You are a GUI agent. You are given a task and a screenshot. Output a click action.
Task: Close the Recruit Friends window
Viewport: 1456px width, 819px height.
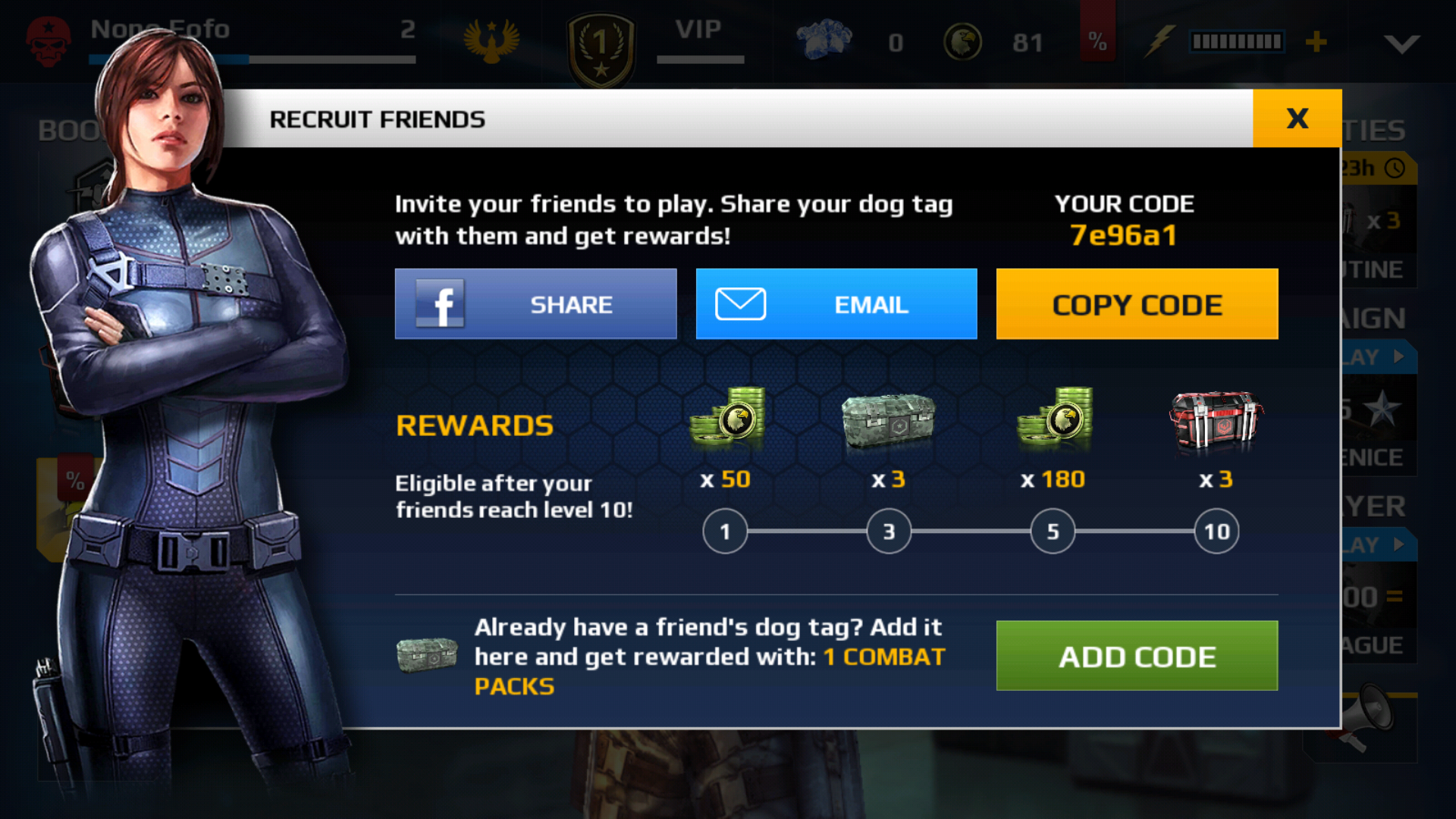[x=1297, y=118]
